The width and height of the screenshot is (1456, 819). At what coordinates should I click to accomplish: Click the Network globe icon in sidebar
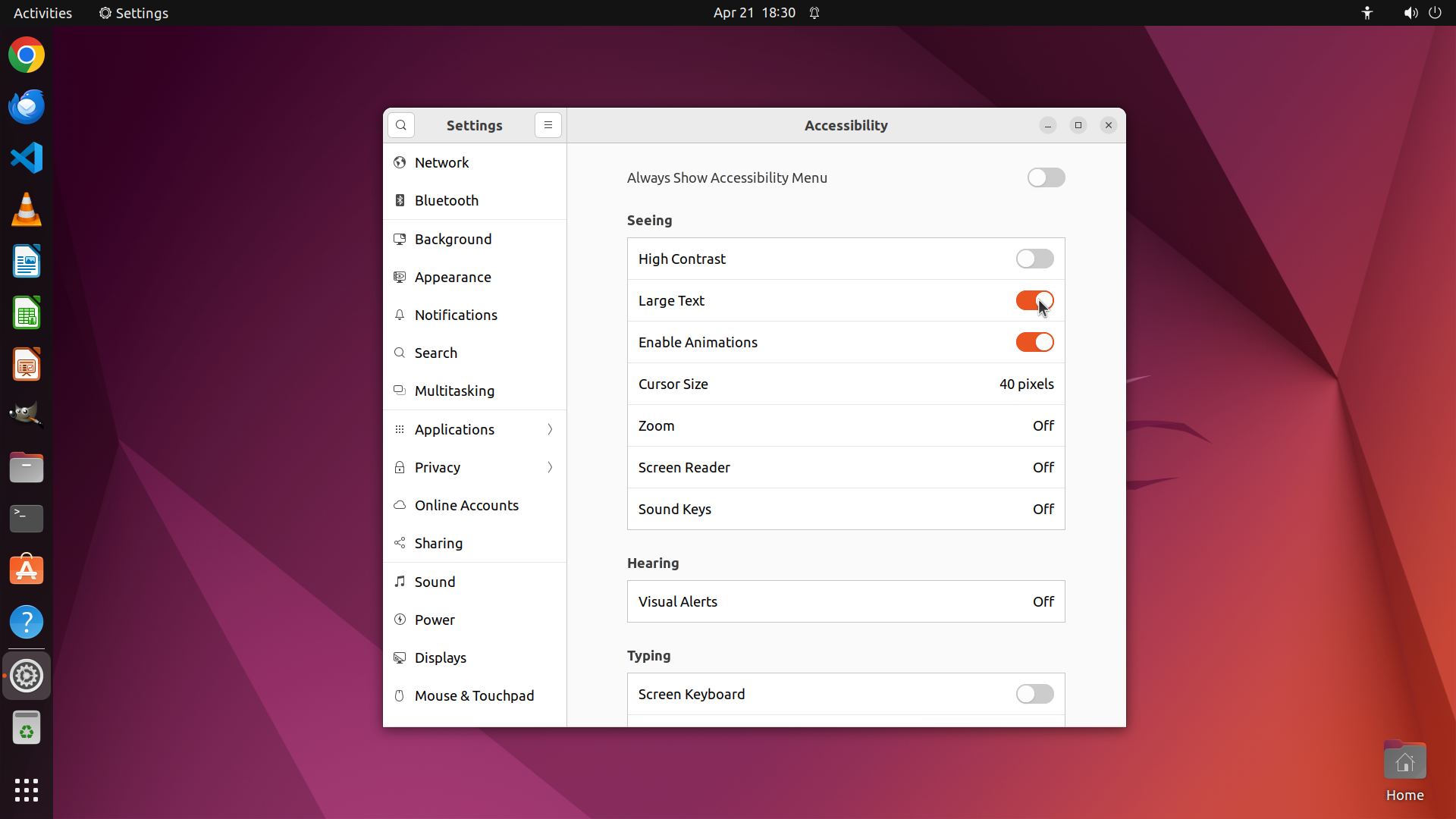coord(400,162)
